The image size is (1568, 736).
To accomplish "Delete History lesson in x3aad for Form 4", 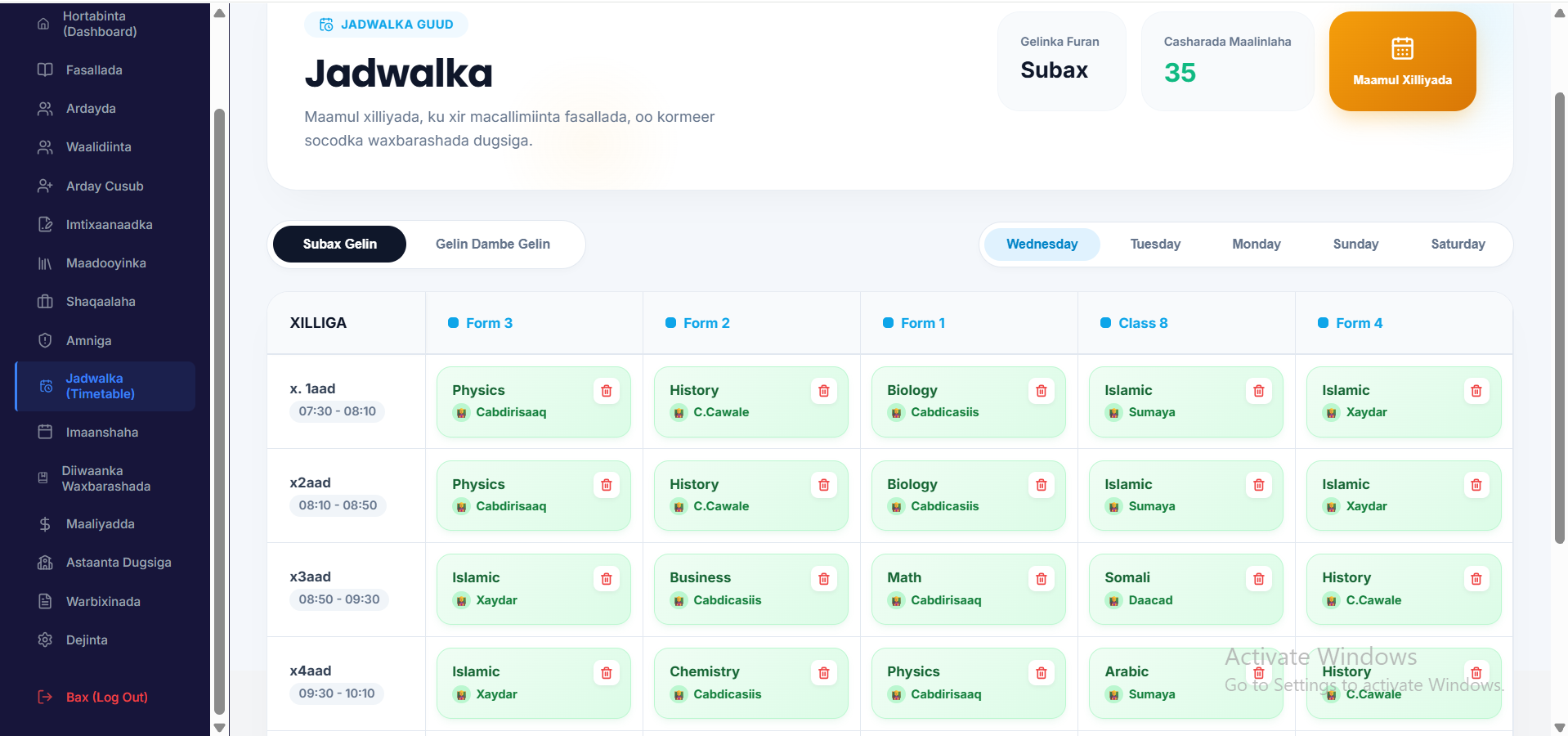I will (x=1476, y=579).
